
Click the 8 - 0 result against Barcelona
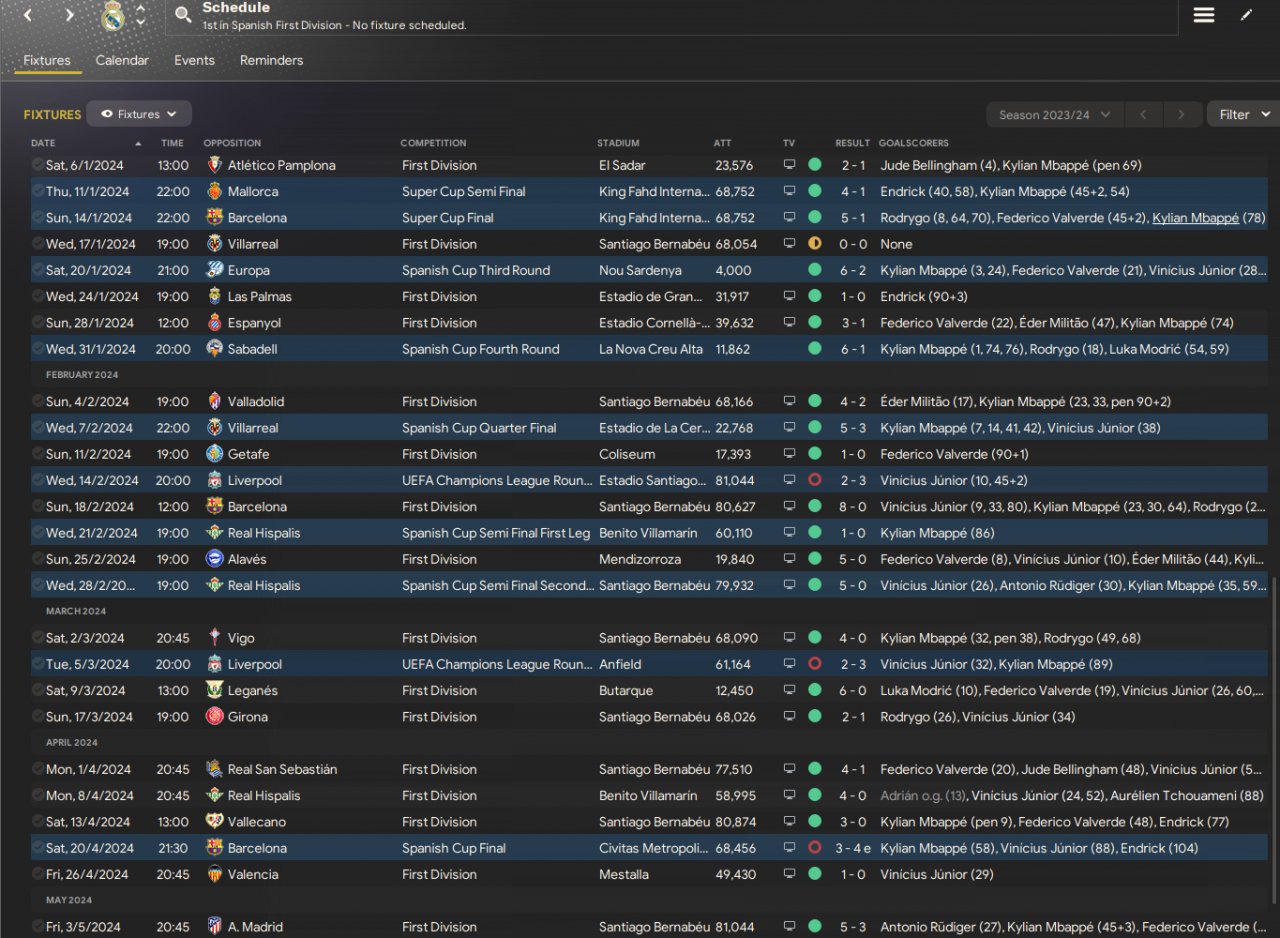(853, 507)
